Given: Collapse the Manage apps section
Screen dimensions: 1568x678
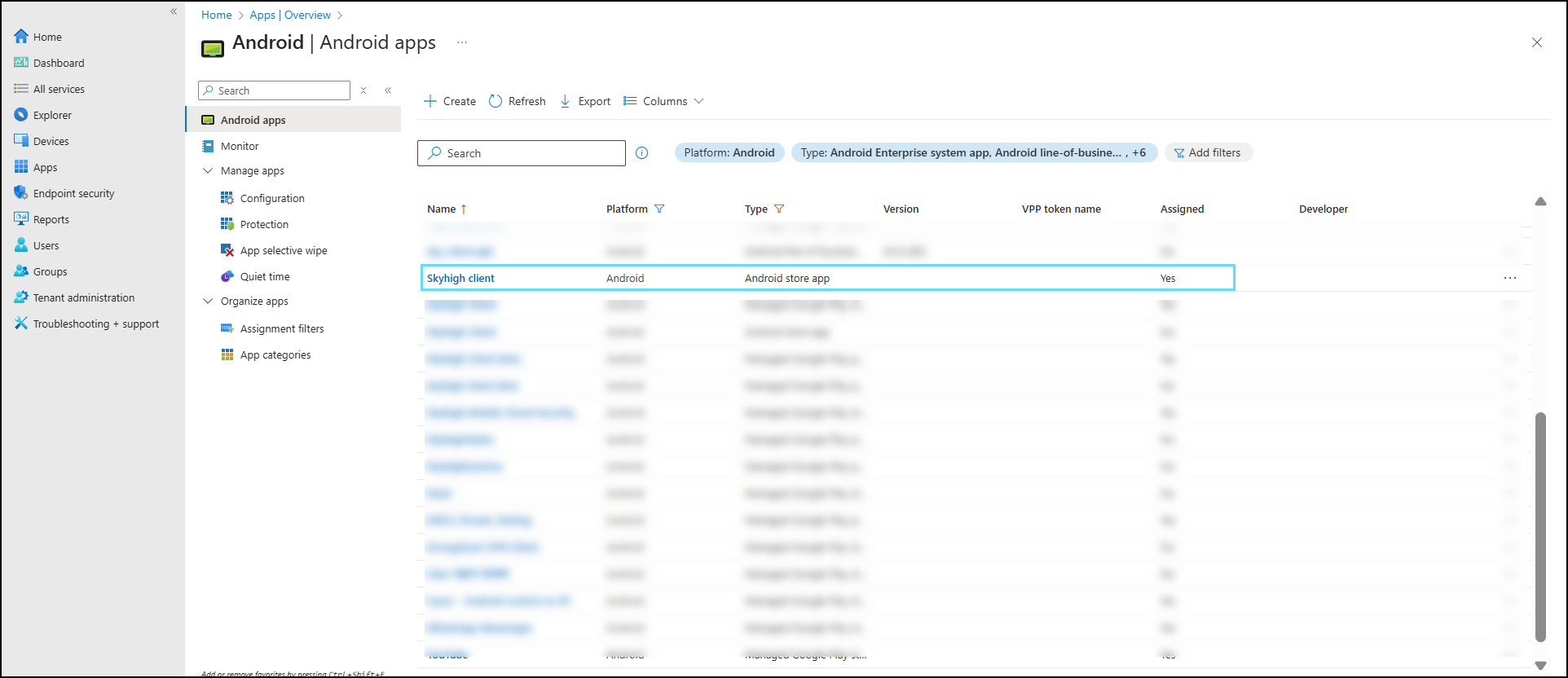Looking at the screenshot, I should (x=208, y=171).
